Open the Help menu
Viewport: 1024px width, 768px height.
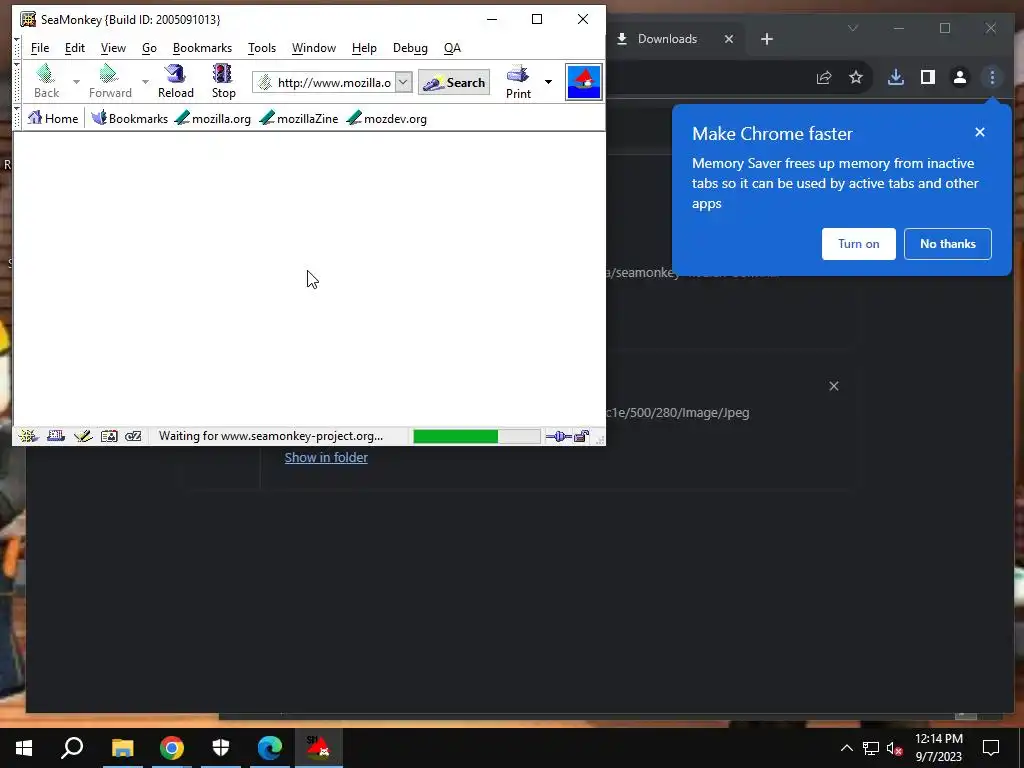(364, 48)
